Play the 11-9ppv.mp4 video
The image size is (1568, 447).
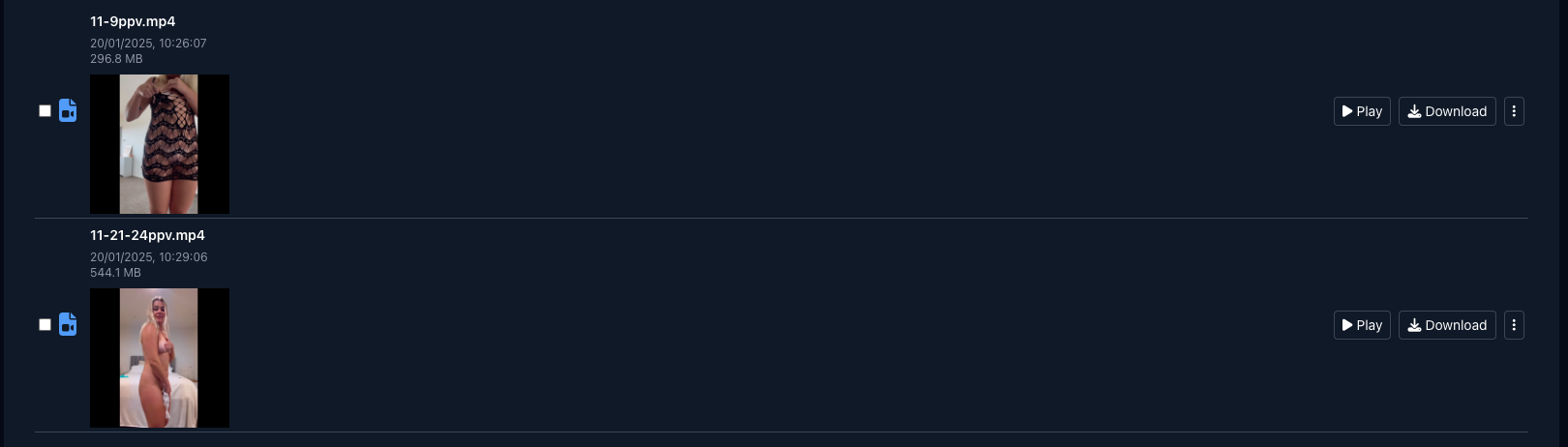pyautogui.click(x=1362, y=111)
